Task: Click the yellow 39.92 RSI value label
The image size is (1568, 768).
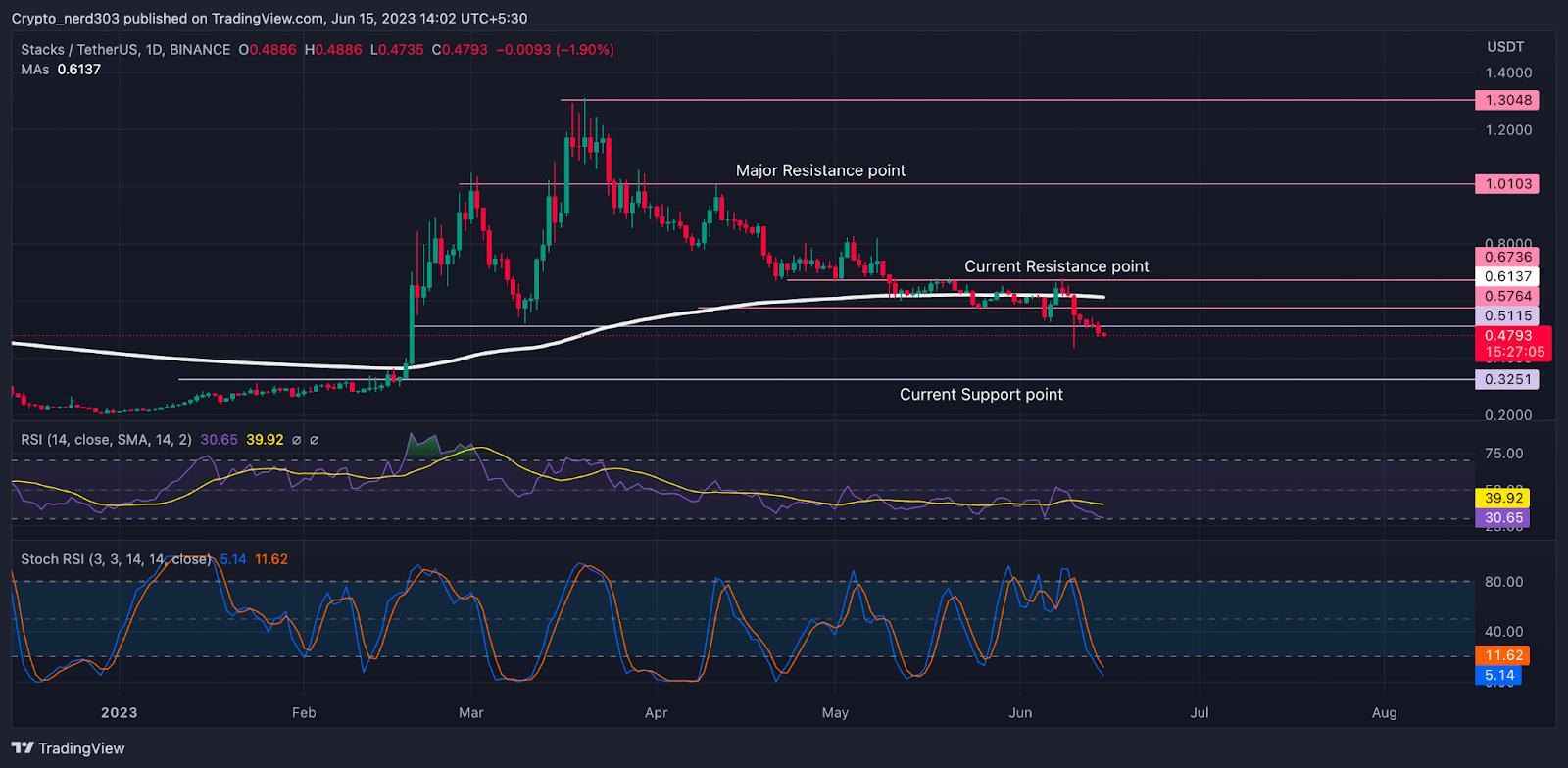Action: (1502, 498)
